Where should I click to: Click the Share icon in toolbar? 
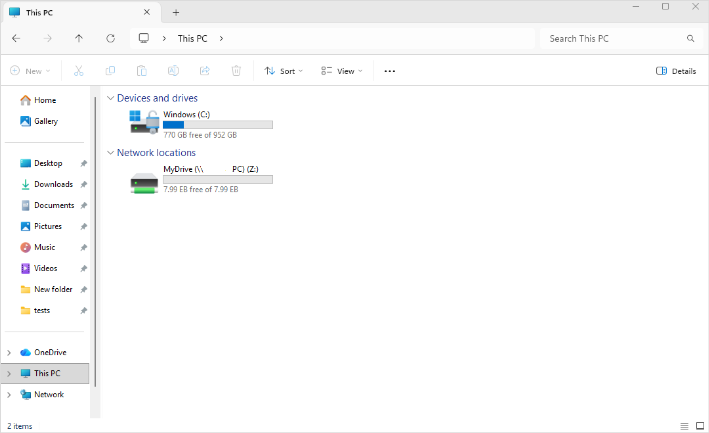(205, 71)
